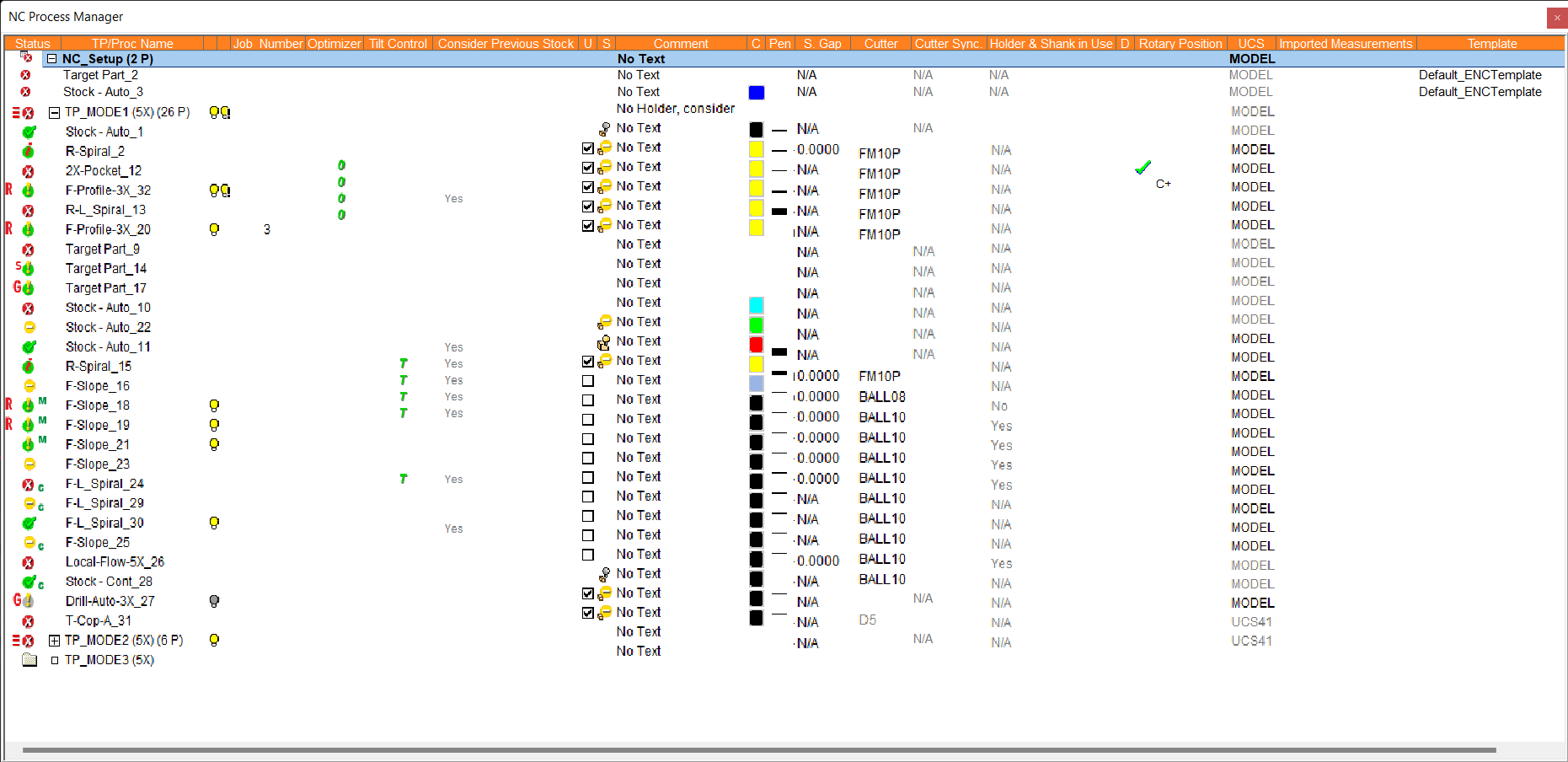Click the status icon next to R-Spiral_2
This screenshot has width=1568, height=762.
pyautogui.click(x=28, y=151)
